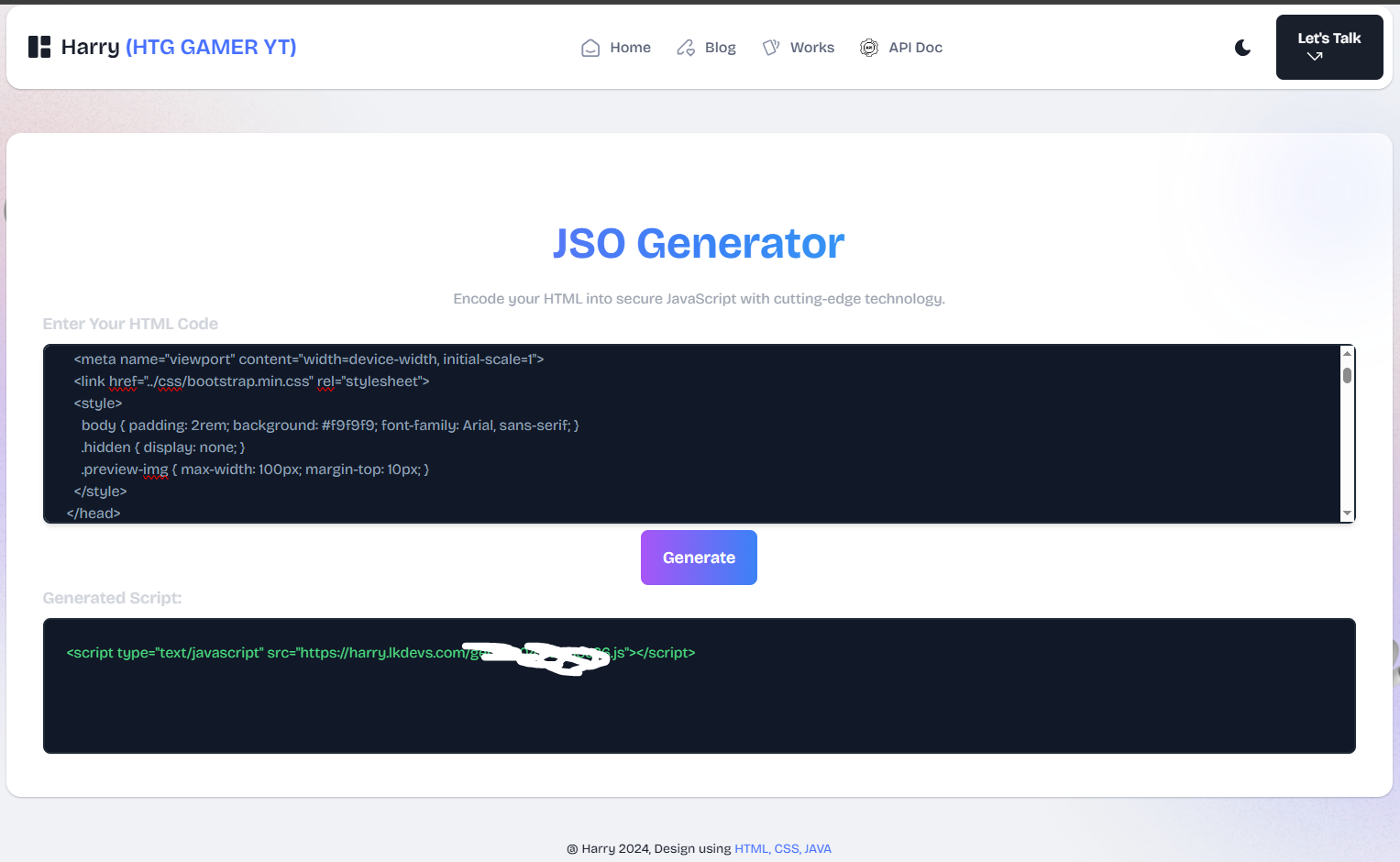This screenshot has height=862, width=1400.
Task: Click the Home house icon
Action: (590, 48)
